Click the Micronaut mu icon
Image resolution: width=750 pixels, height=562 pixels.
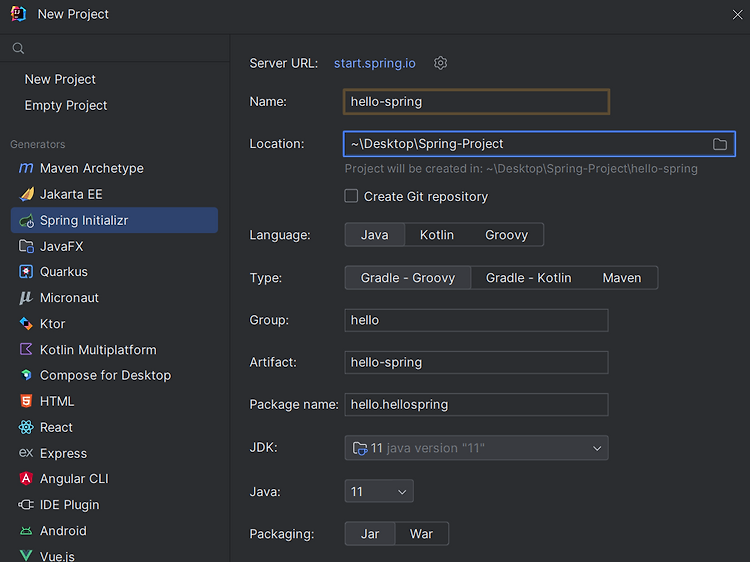(26, 298)
